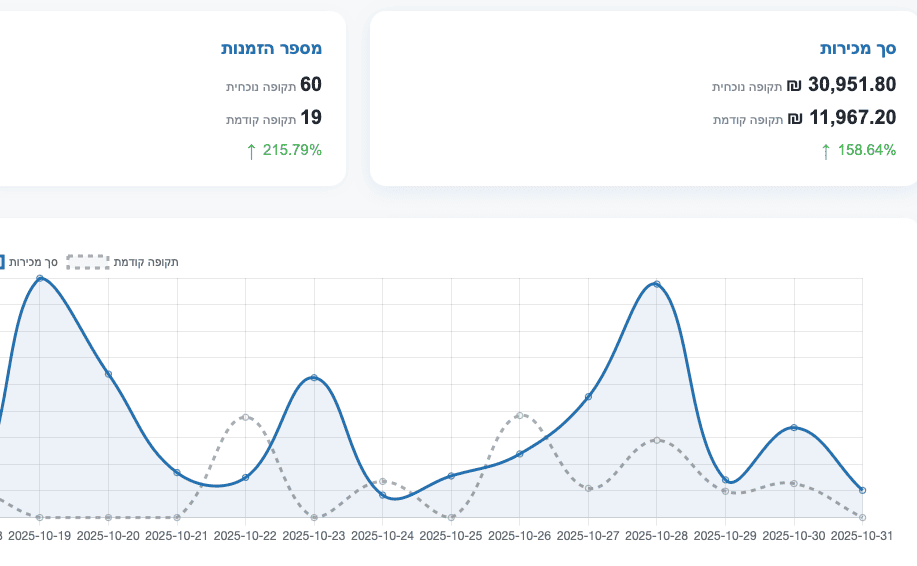
Task: Toggle the תקופה קודמת legend label
Action: pos(146,262)
